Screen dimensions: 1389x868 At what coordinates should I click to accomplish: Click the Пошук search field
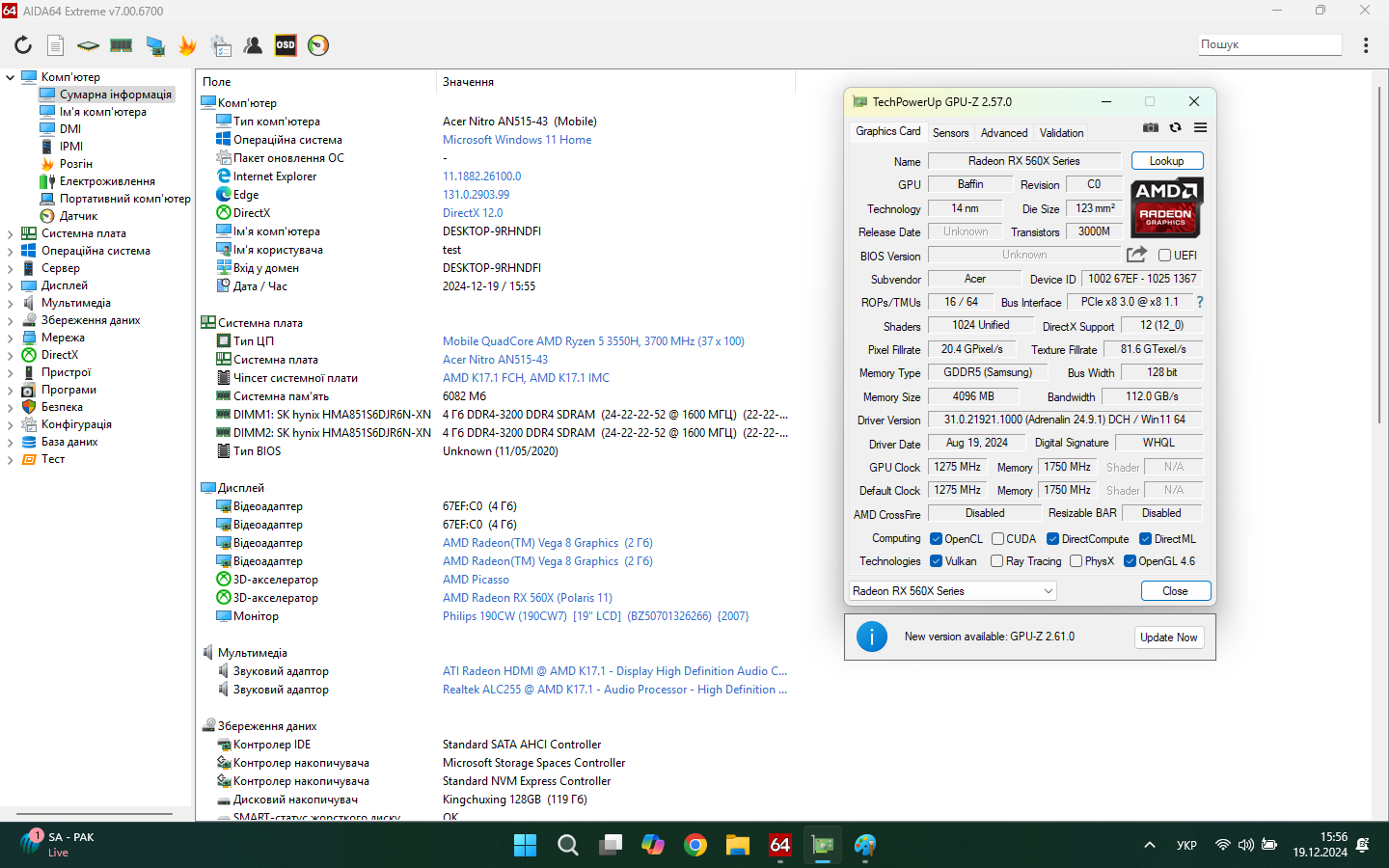click(x=1268, y=44)
